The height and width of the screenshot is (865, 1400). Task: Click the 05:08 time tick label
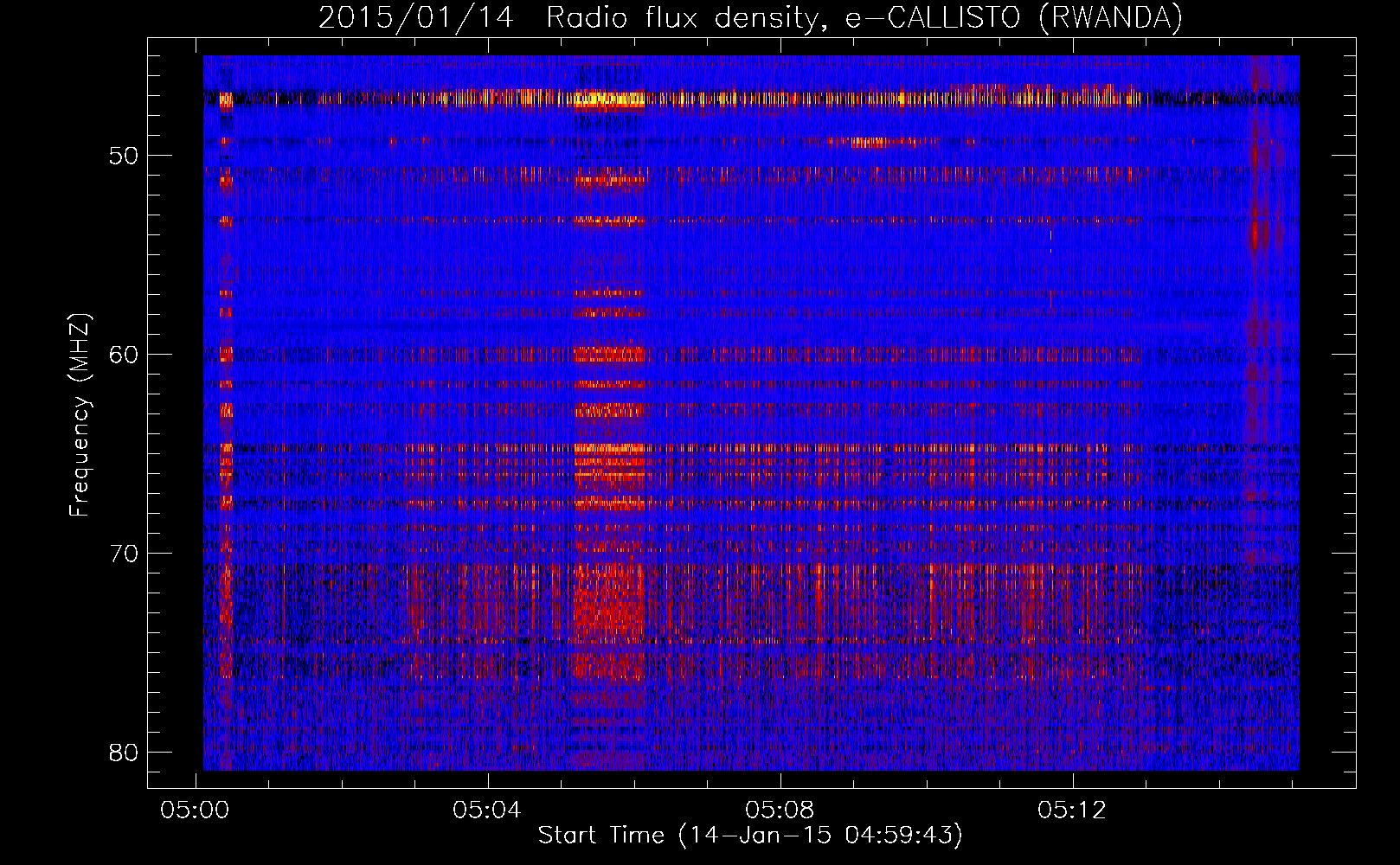[780, 811]
